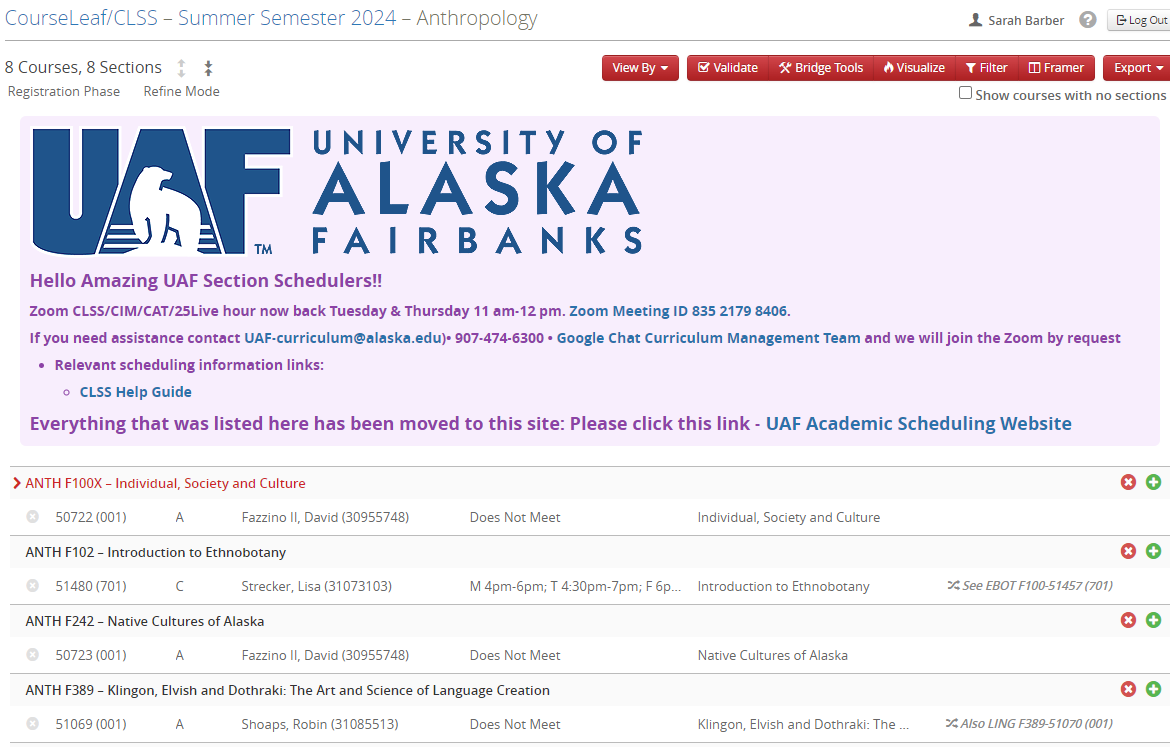This screenshot has width=1170, height=747.
Task: Click the Visualize toolbar button
Action: (913, 68)
